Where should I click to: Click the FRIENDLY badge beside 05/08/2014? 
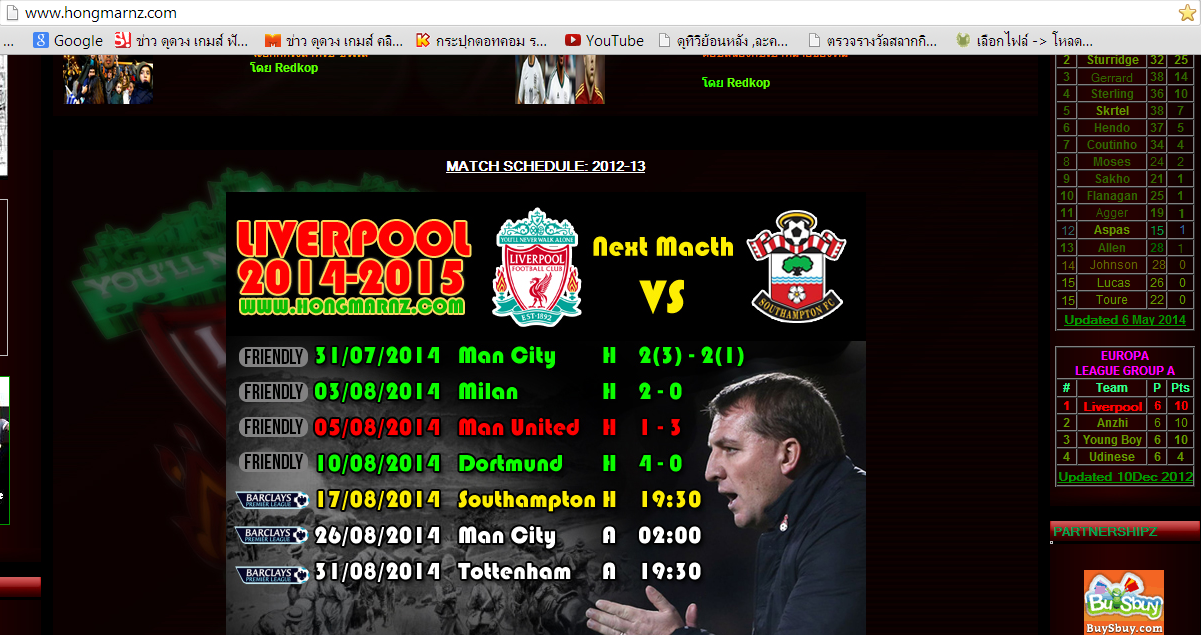point(273,427)
